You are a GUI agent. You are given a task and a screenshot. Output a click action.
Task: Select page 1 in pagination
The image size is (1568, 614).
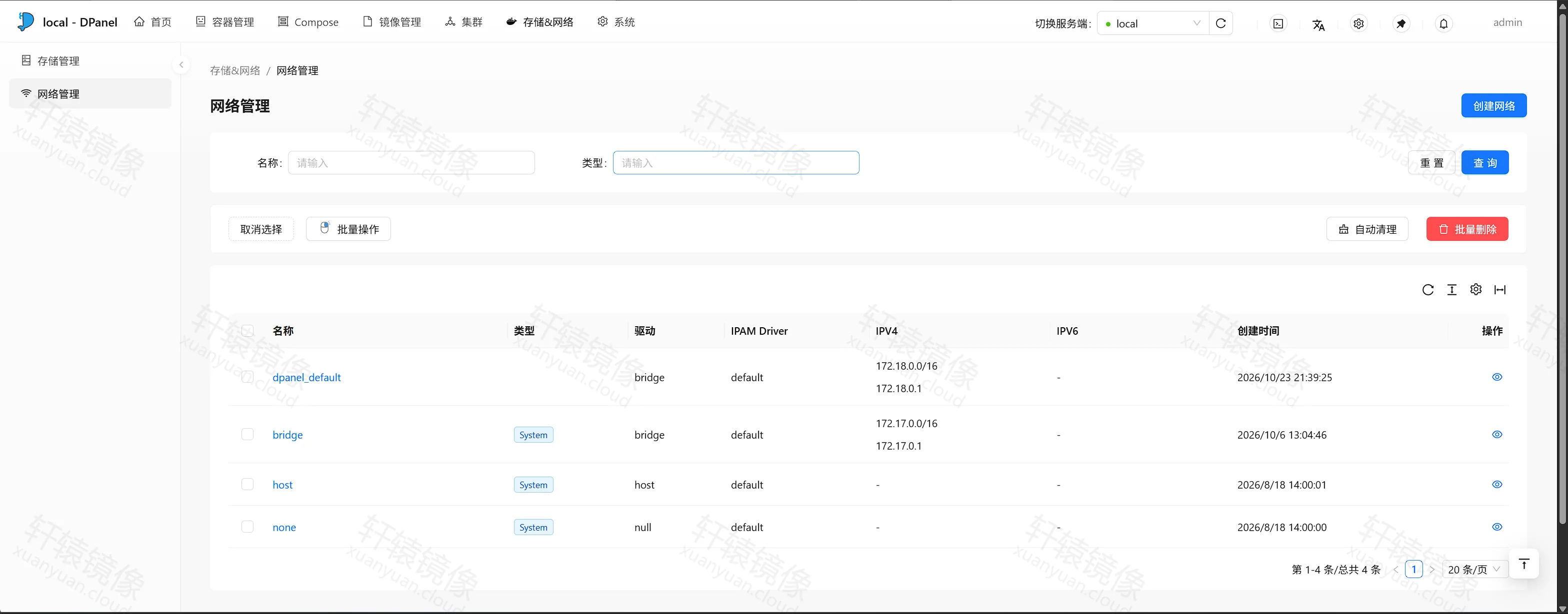(x=1414, y=570)
